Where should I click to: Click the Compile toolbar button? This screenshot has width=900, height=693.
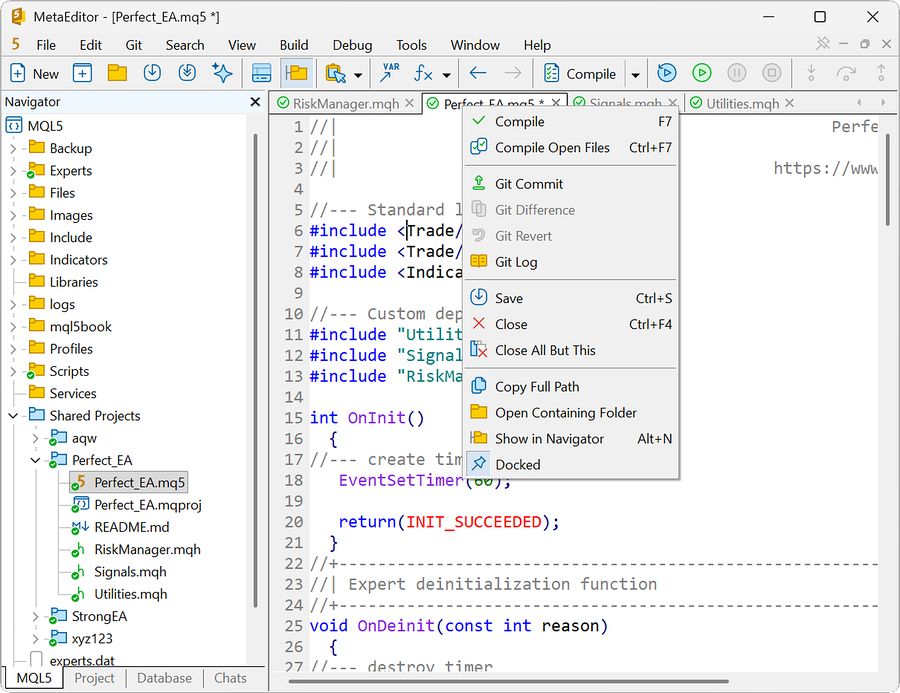(x=580, y=73)
